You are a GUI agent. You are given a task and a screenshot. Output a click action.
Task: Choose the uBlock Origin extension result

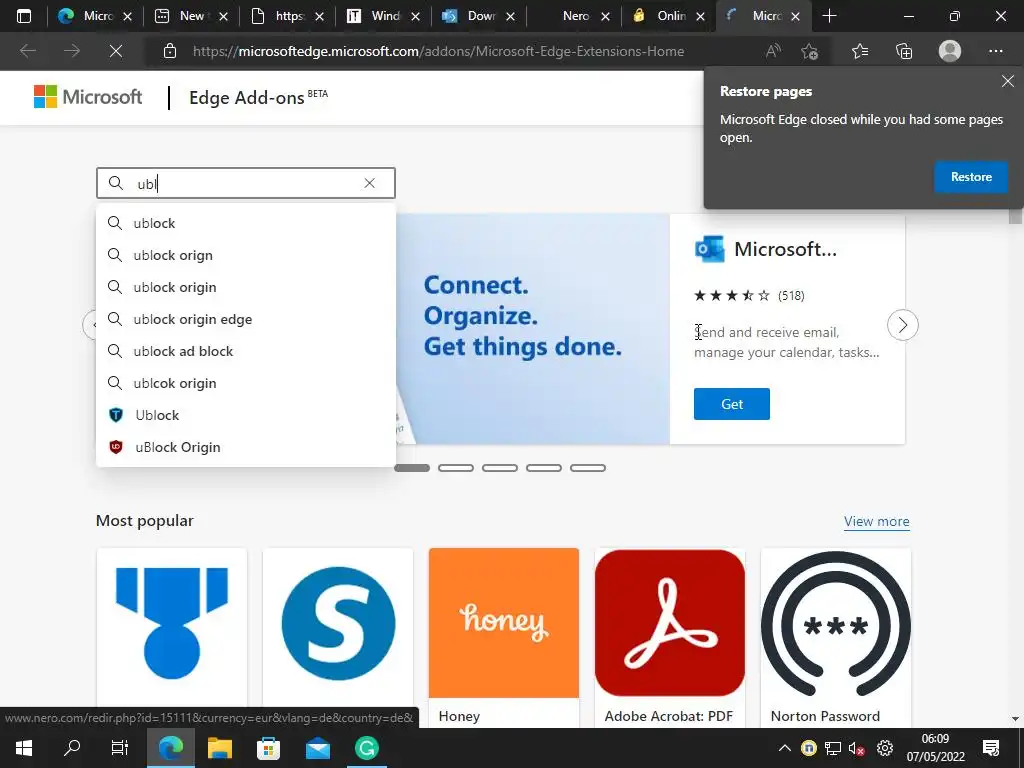click(x=246, y=447)
